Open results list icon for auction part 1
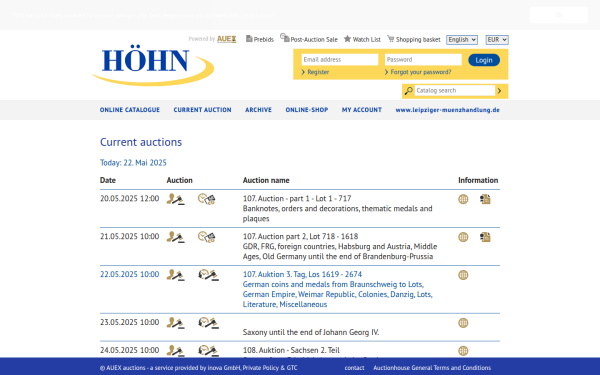The image size is (600, 375). point(485,199)
